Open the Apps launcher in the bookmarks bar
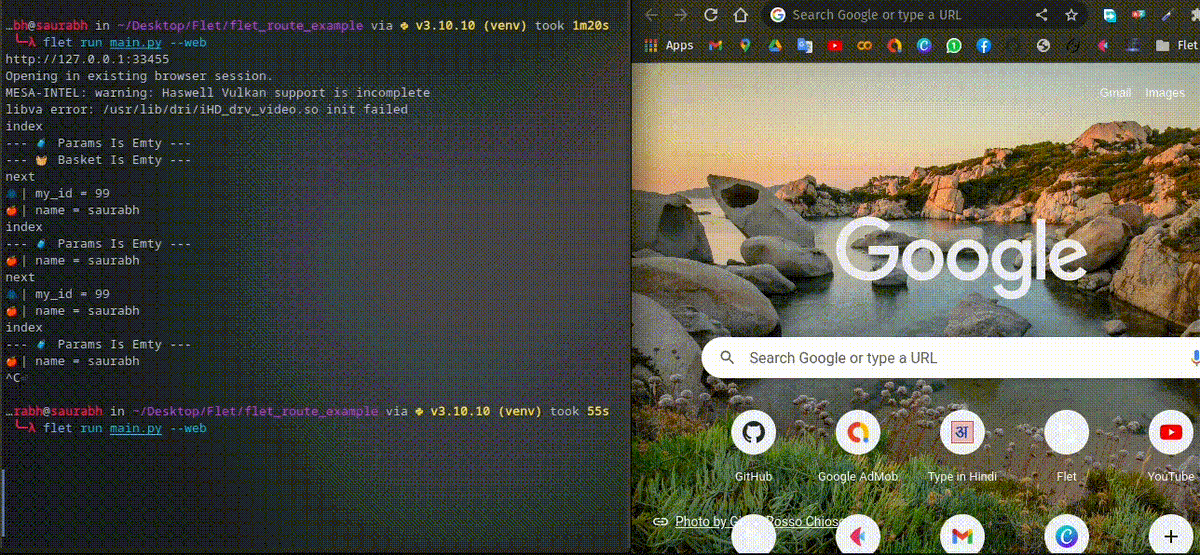 pyautogui.click(x=669, y=45)
